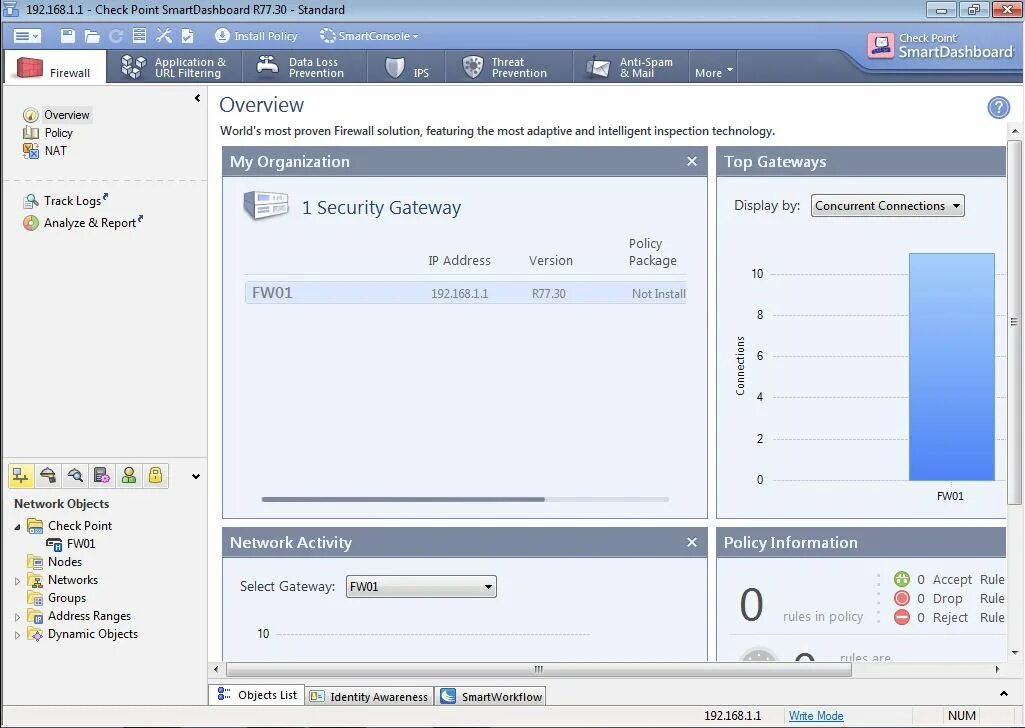Viewport: 1025px width, 728px height.
Task: Save policy with the floppy disk icon
Action: click(67, 36)
